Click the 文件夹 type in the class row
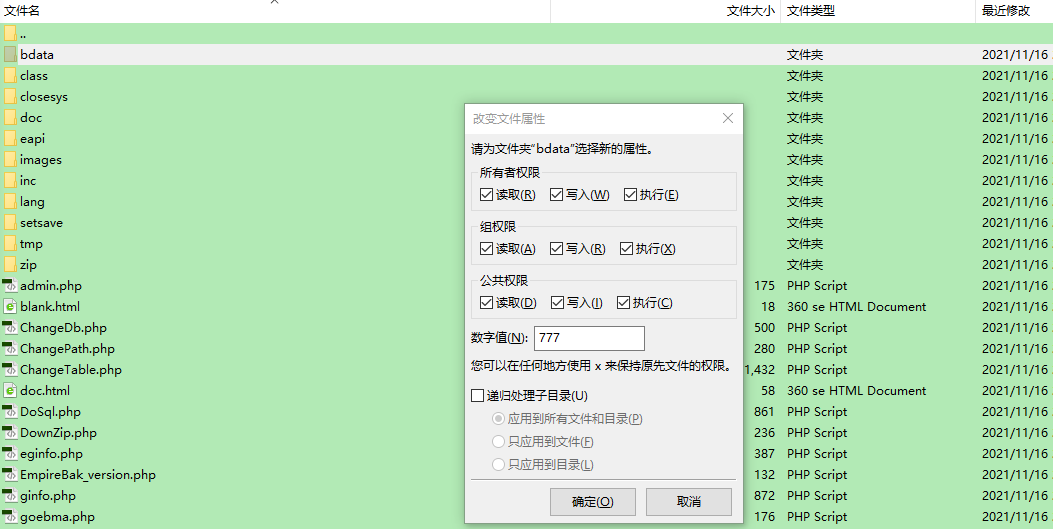1053x529 pixels. tap(805, 76)
